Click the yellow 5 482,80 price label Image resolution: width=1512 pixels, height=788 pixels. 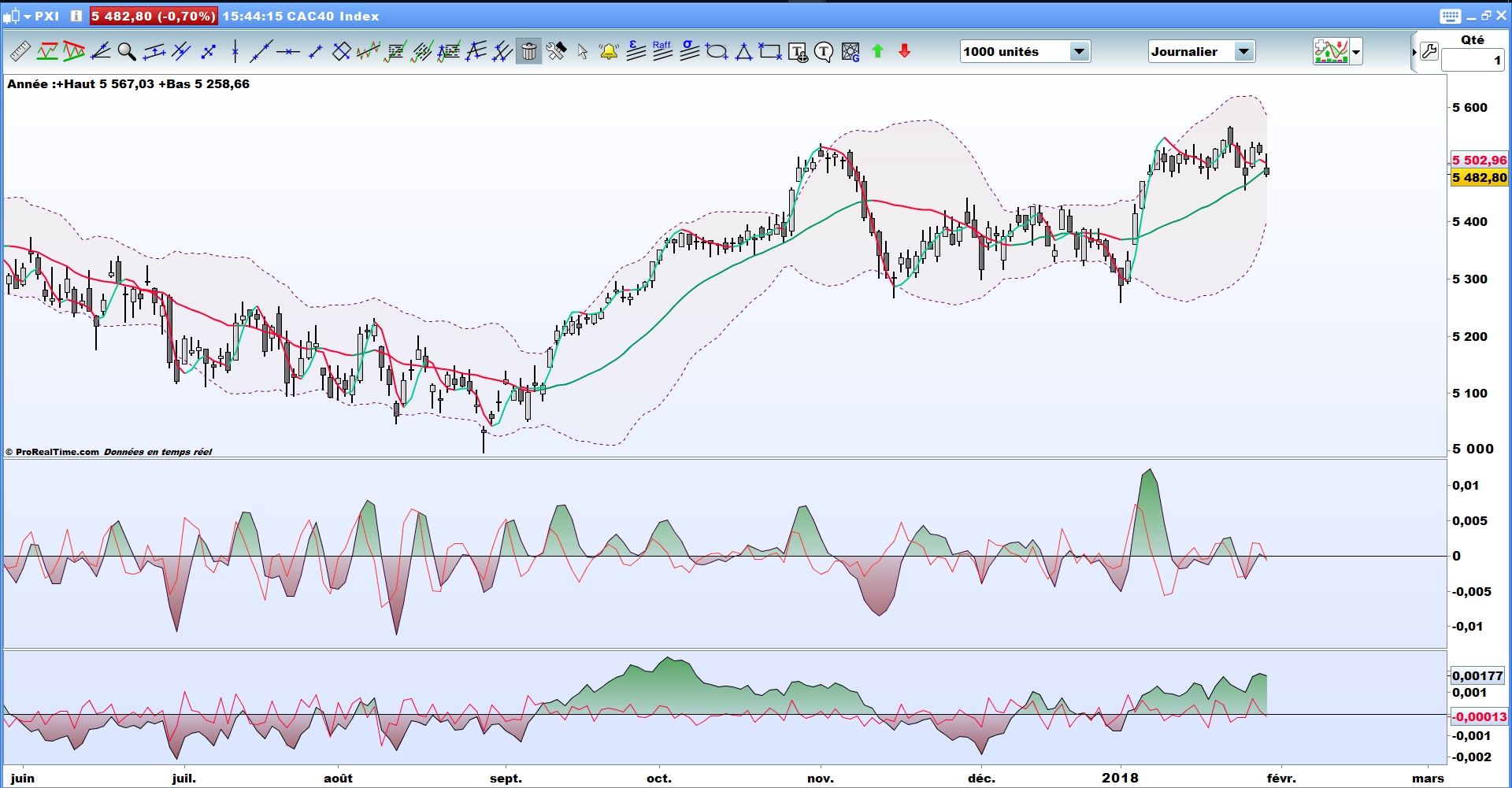click(1480, 178)
